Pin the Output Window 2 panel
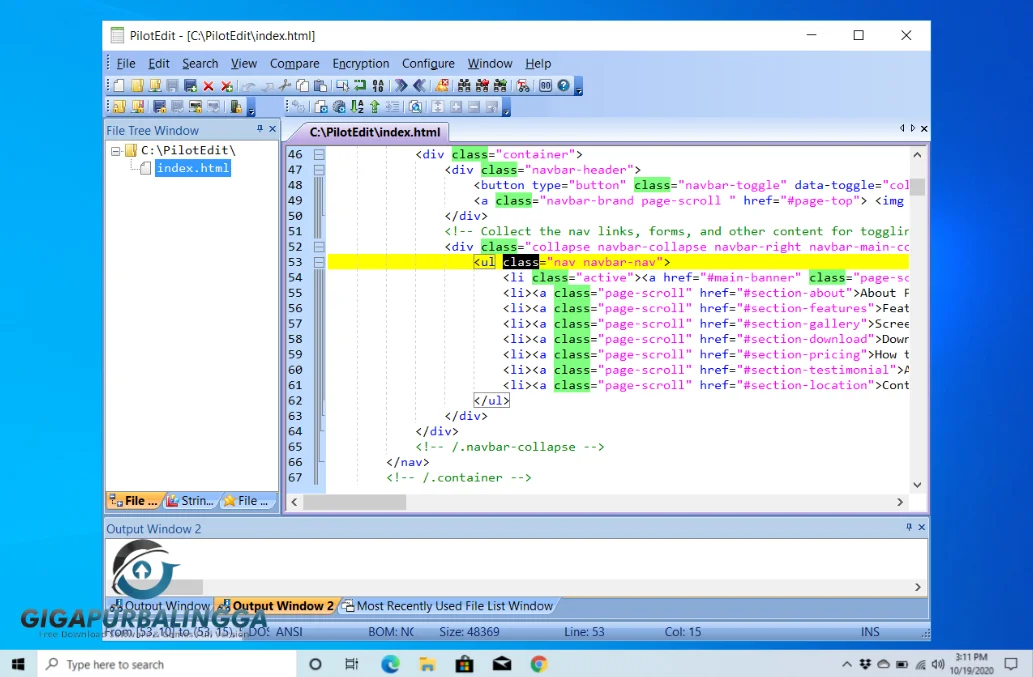Screen dimensions: 1033x677 (909, 527)
